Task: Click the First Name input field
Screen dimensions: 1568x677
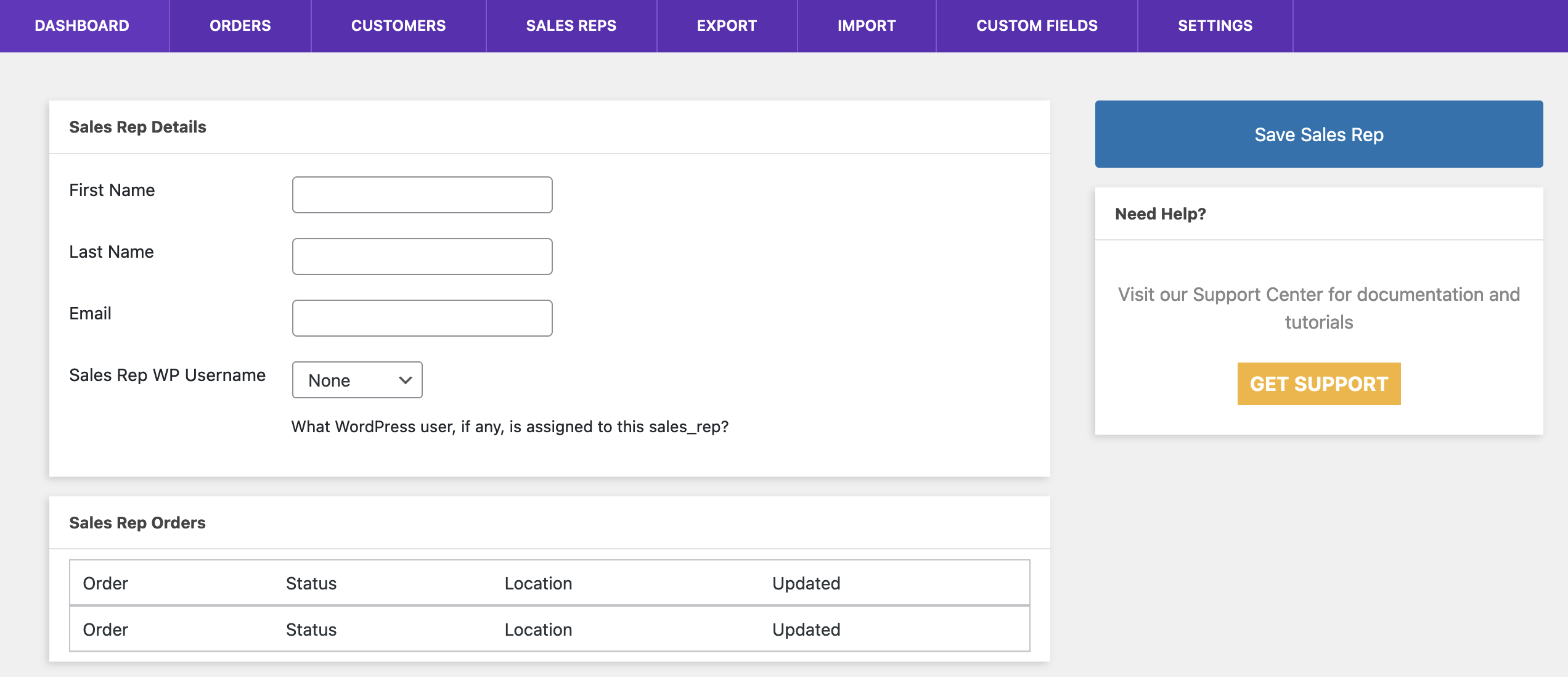Action: 422,195
